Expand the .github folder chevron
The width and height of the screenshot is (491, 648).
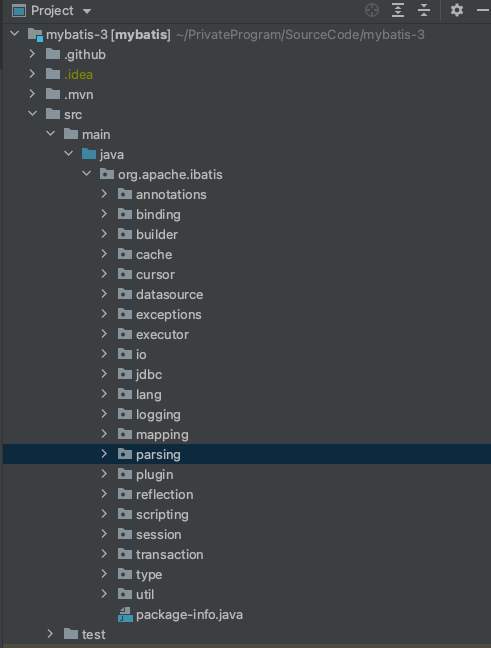(x=32, y=54)
